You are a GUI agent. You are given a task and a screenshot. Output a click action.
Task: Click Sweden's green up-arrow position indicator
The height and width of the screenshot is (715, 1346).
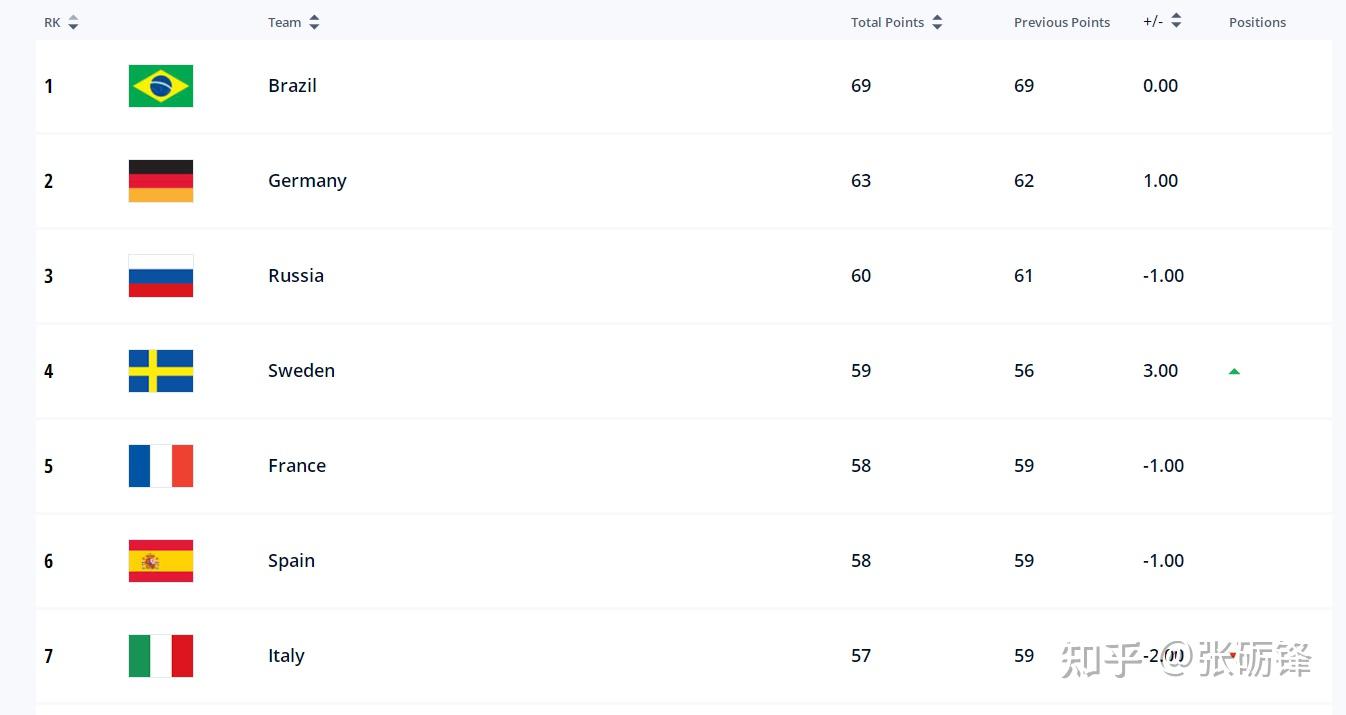pos(1234,371)
